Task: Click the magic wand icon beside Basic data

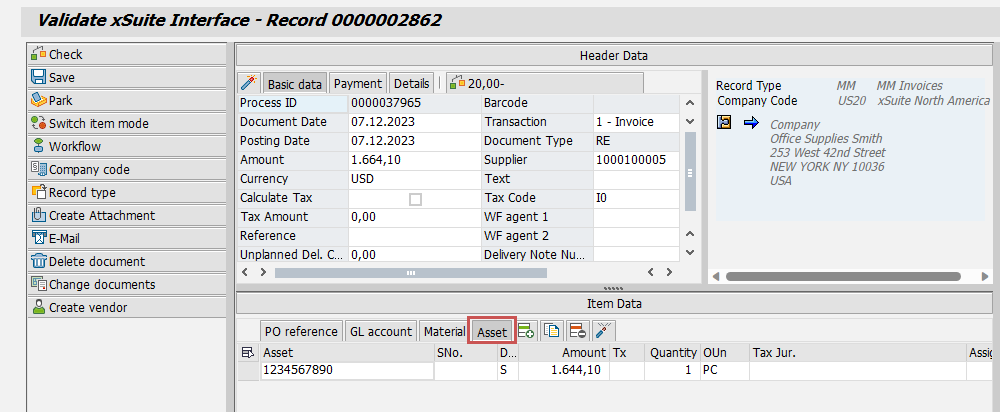Action: click(x=250, y=84)
